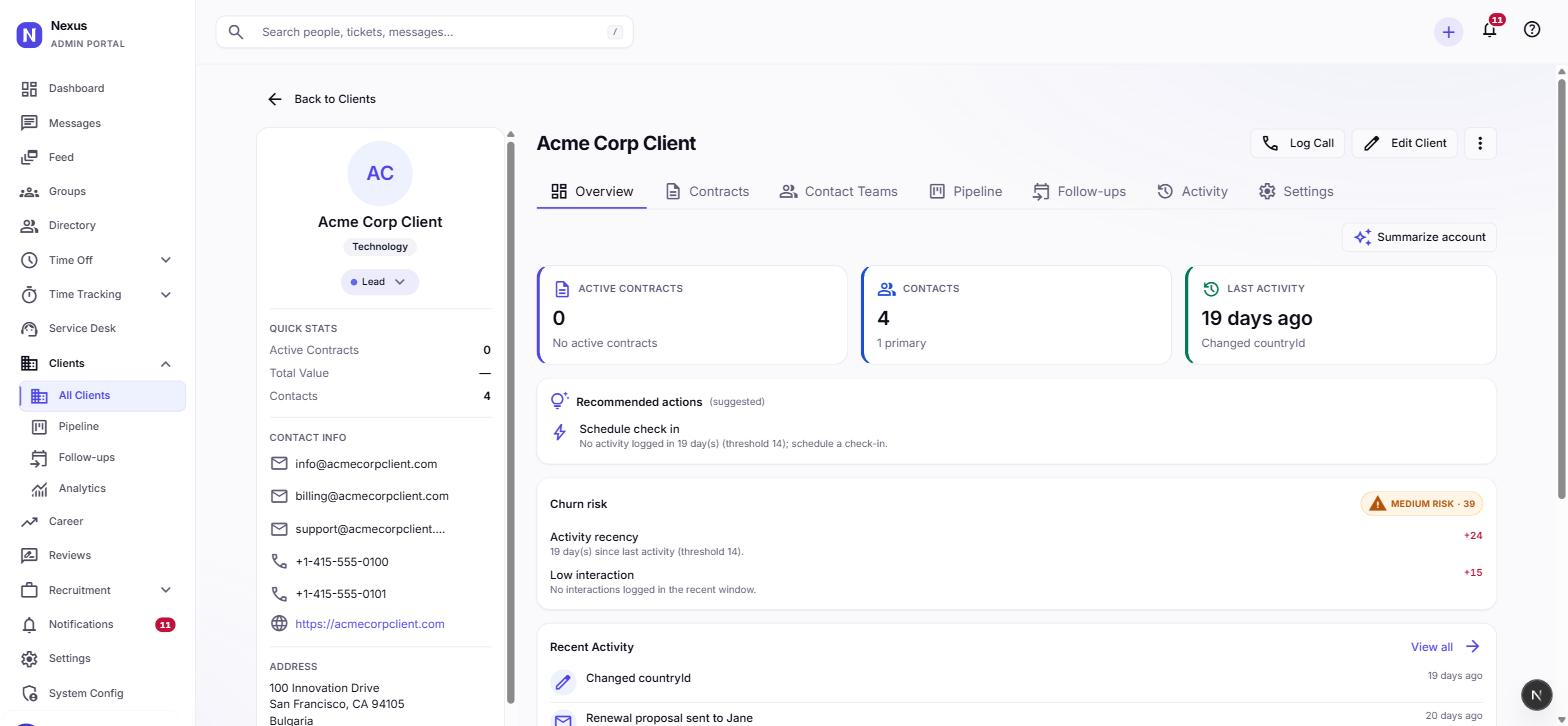The width and height of the screenshot is (1568, 726).
Task: Expand the Recruitment menu
Action: click(x=166, y=590)
